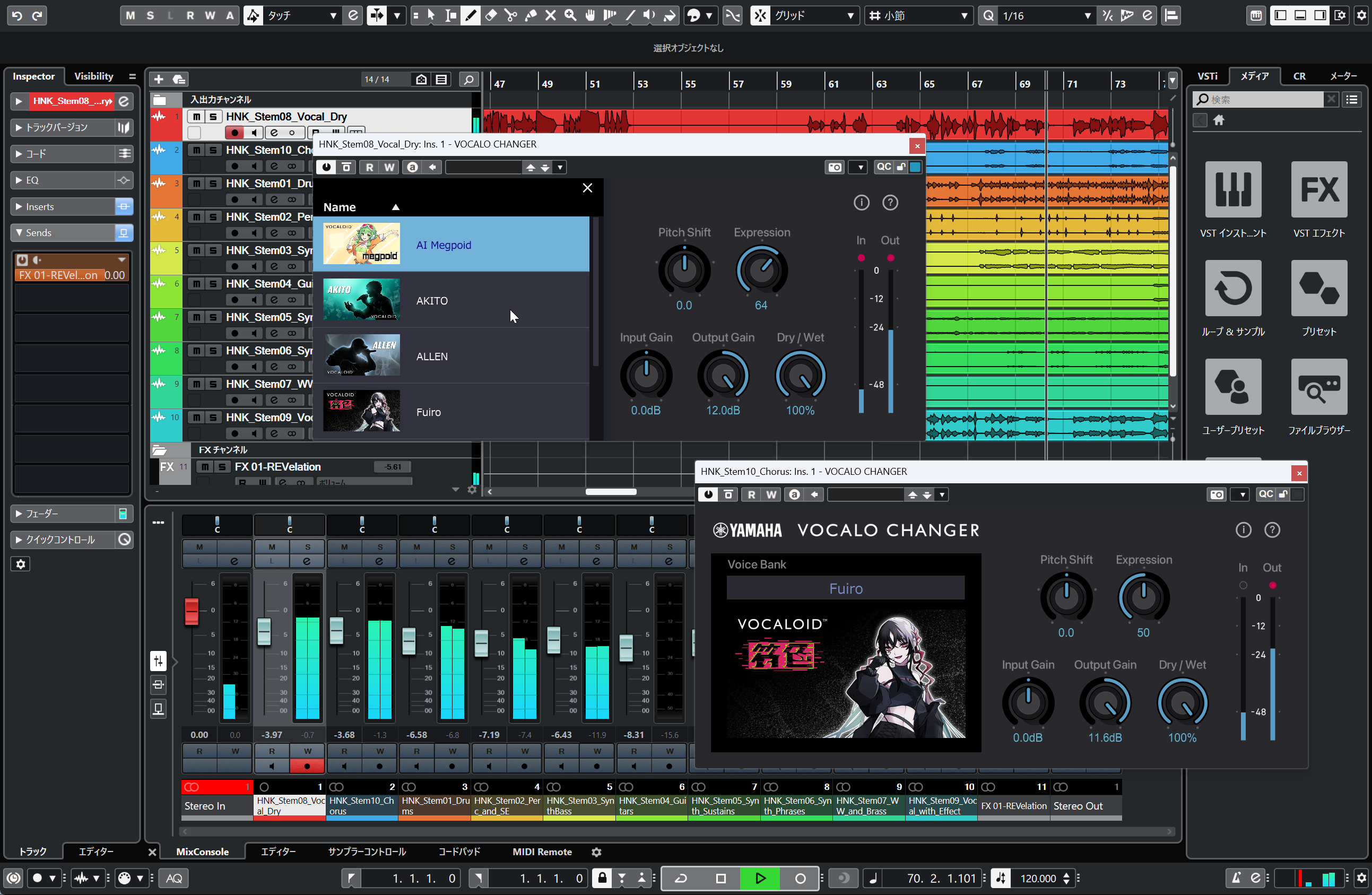Select the Eraser tool
Image resolution: width=1372 pixels, height=895 pixels.
pos(491,15)
